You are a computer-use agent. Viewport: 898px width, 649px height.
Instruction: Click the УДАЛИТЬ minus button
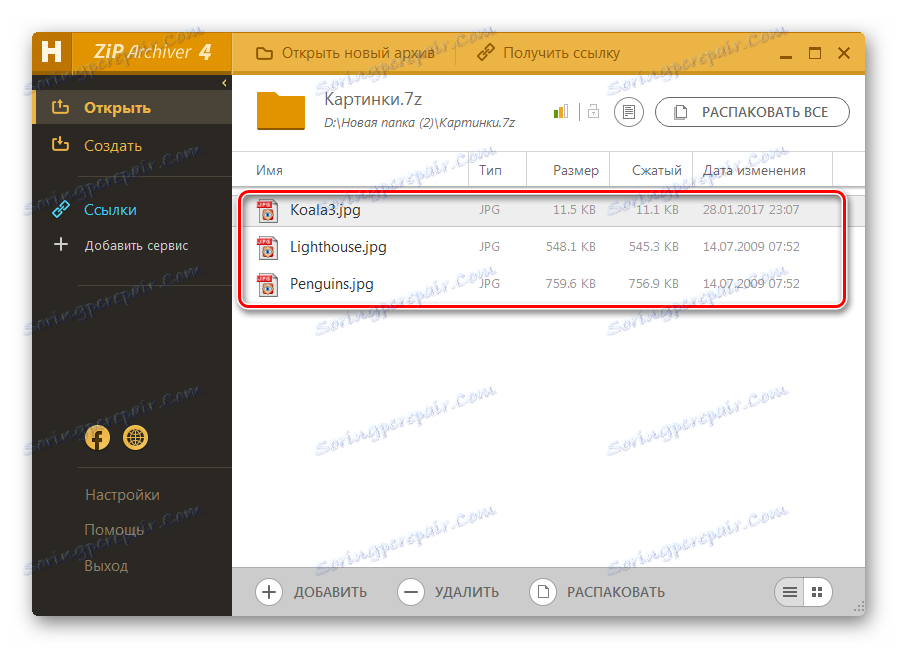click(x=448, y=592)
